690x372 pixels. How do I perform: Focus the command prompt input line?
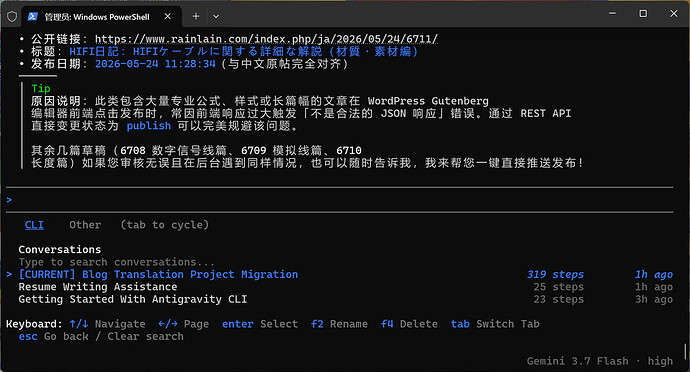339,200
